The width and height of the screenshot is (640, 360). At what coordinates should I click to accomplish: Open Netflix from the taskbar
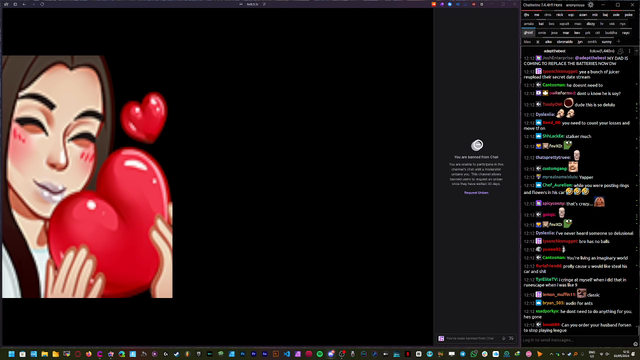coord(407,354)
